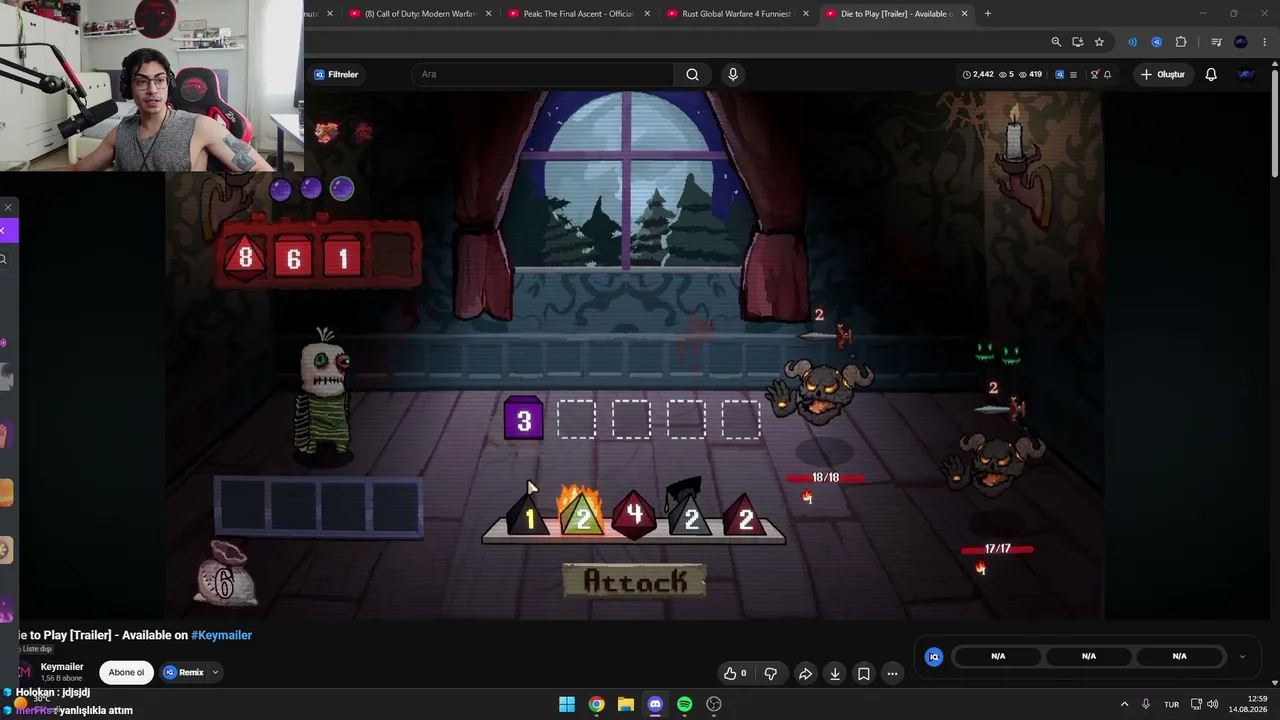Viewport: 1280px width, 720px height.
Task: Click the close X on left sidebar panel
Action: coord(8,207)
